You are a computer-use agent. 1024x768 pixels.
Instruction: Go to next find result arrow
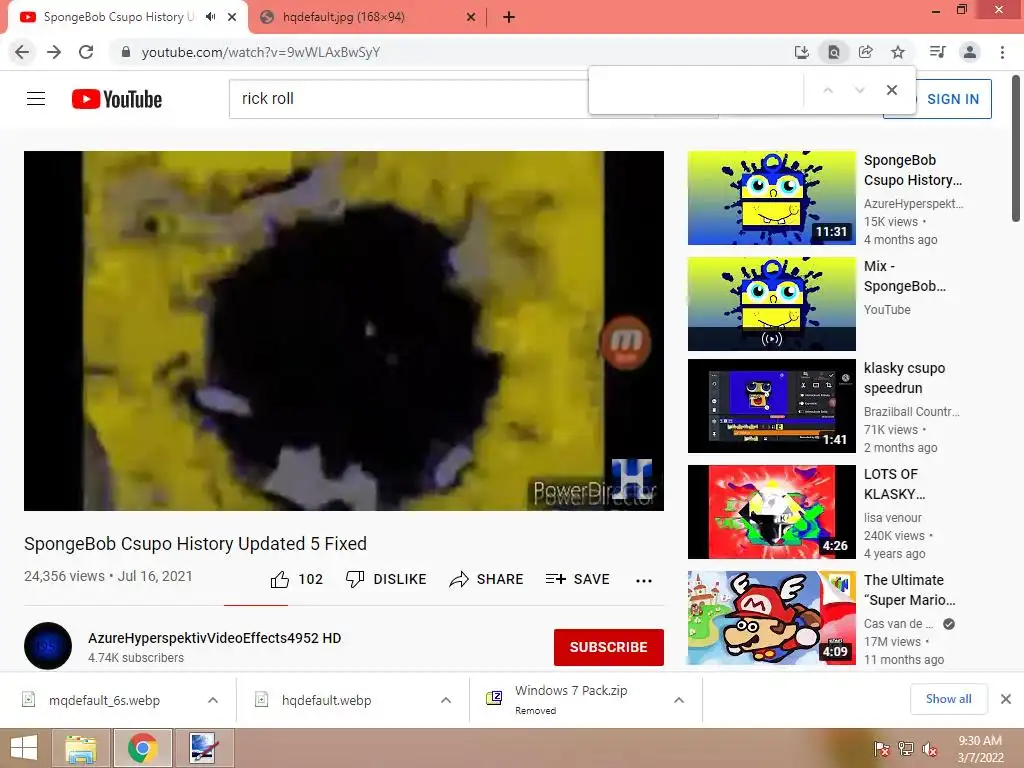(859, 90)
